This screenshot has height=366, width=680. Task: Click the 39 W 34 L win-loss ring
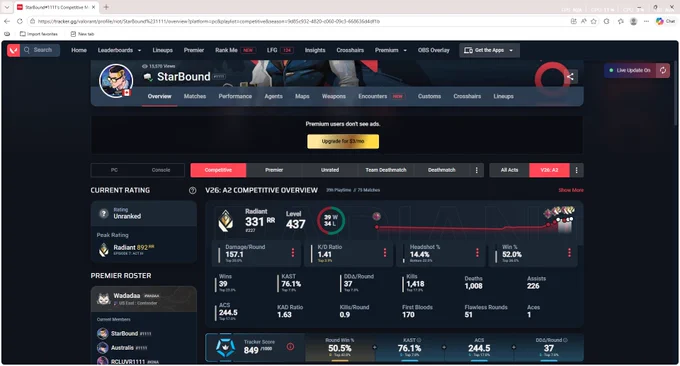331,220
